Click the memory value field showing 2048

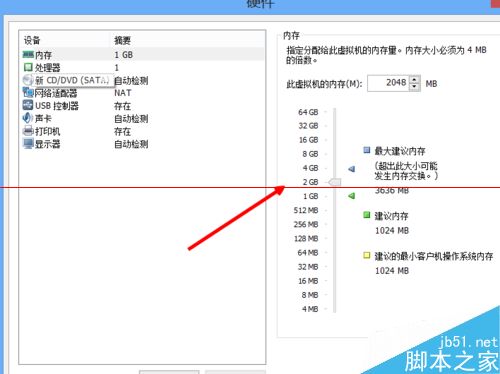[x=388, y=83]
